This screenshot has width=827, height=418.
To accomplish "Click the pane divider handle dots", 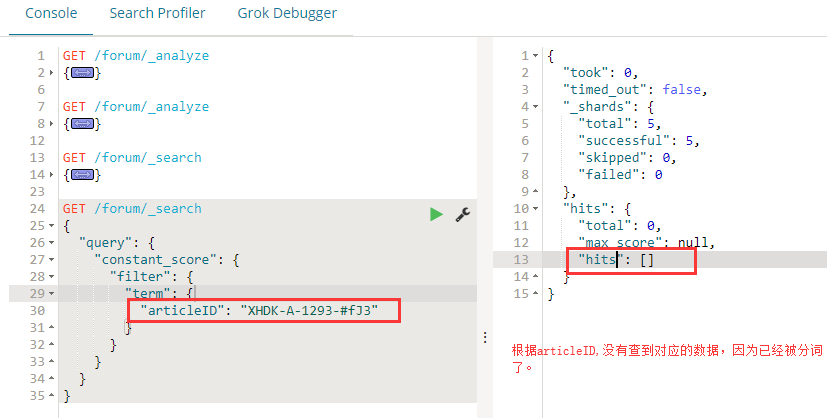I will click(x=485, y=338).
